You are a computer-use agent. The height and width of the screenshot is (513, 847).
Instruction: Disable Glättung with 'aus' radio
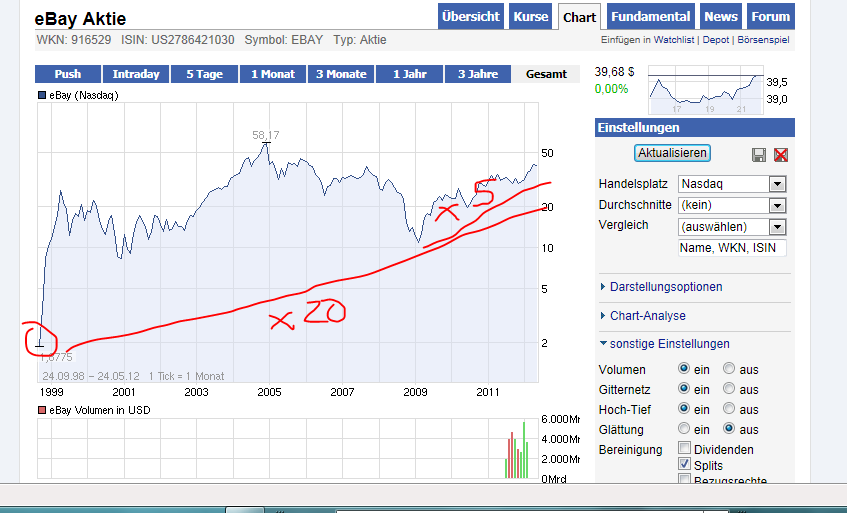[x=729, y=428]
